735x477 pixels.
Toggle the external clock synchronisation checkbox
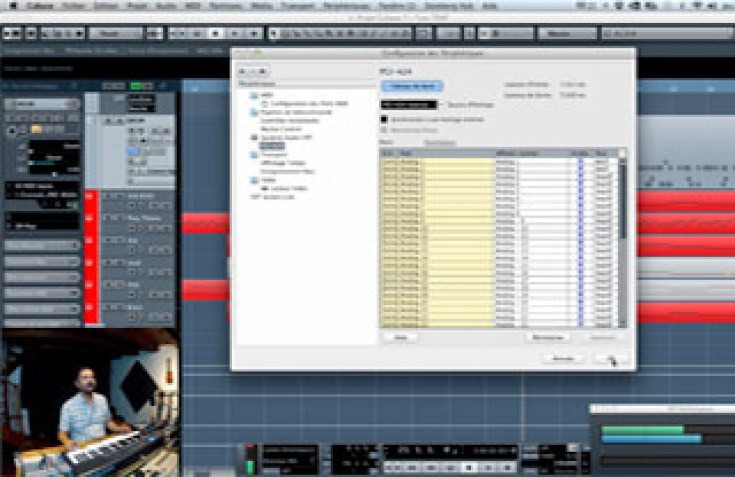384,119
